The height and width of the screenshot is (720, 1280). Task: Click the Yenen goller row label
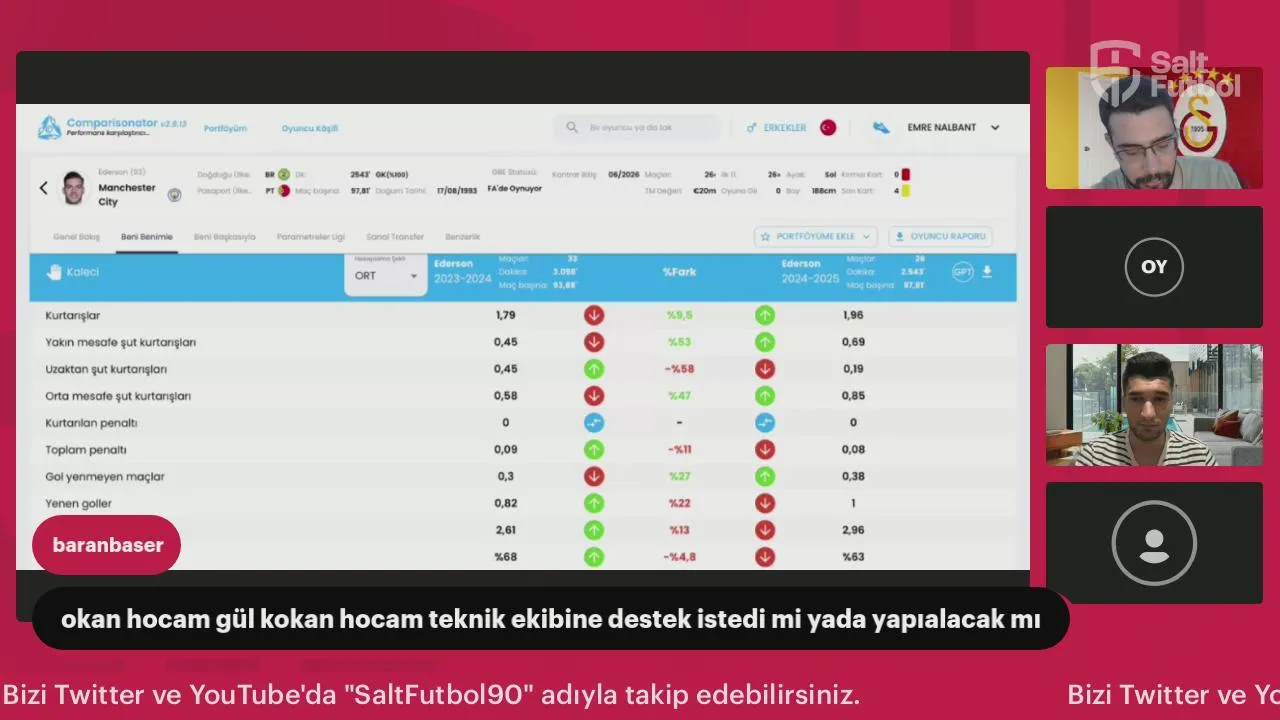click(x=79, y=503)
